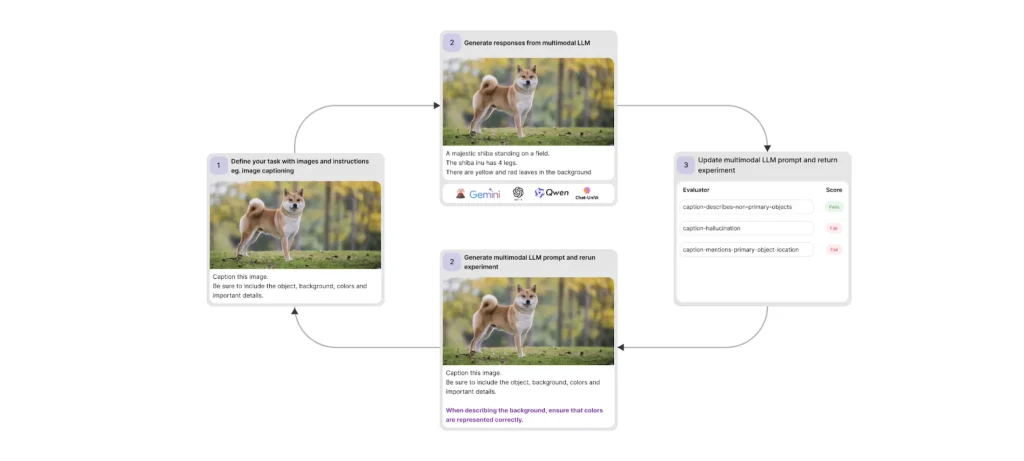Click the Fail badge beside caption-mentions-primary-object-location
The image size is (1024, 461).
834,249
